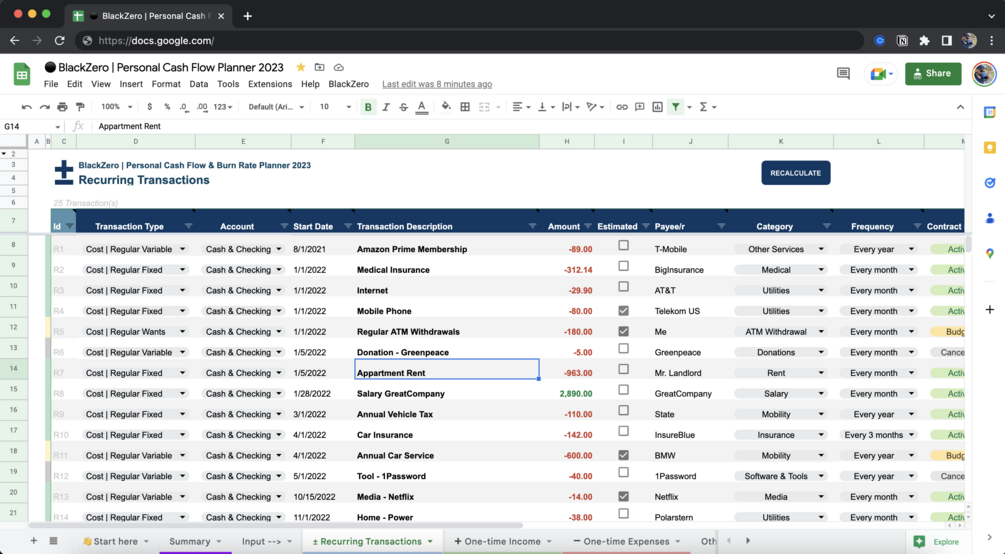Image resolution: width=1005 pixels, height=554 pixels.
Task: Open the Google Meet call menu
Action: pos(881,74)
